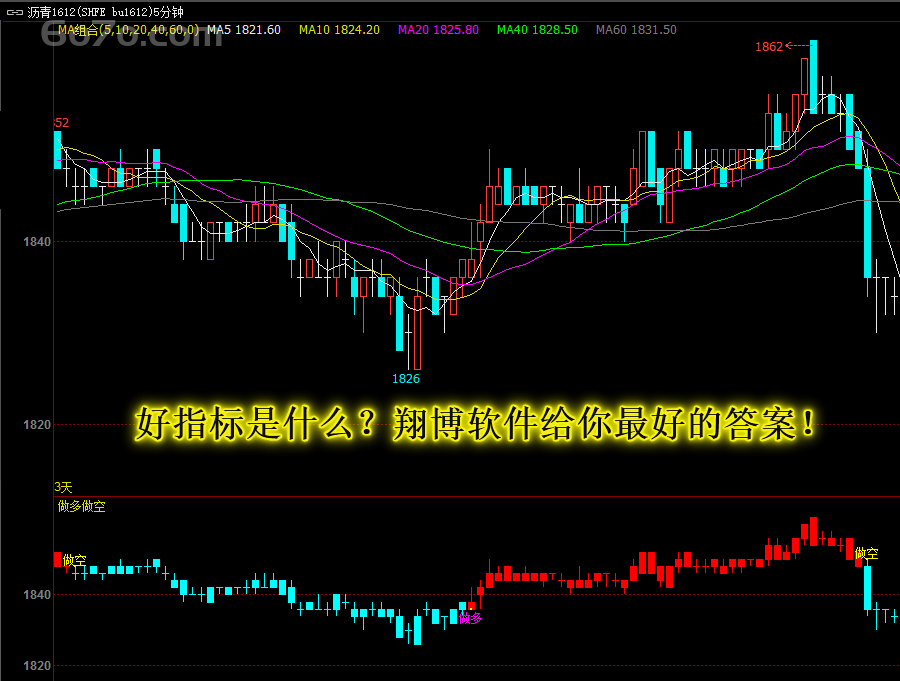Viewport: 900px width, 681px height.
Task: Select the chart title 沥青1612(SHFE bu1612)5分钟
Action: [105, 12]
